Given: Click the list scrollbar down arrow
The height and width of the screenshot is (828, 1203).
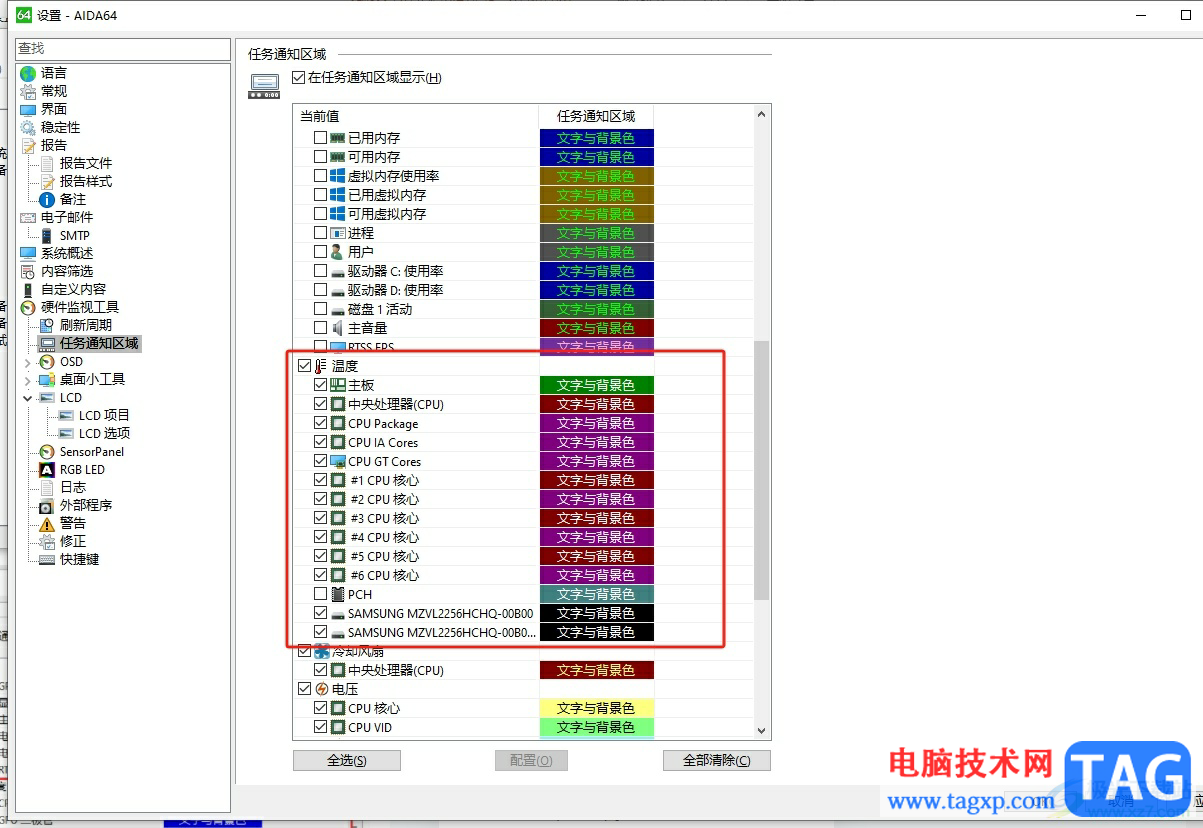Looking at the screenshot, I should pos(761,732).
